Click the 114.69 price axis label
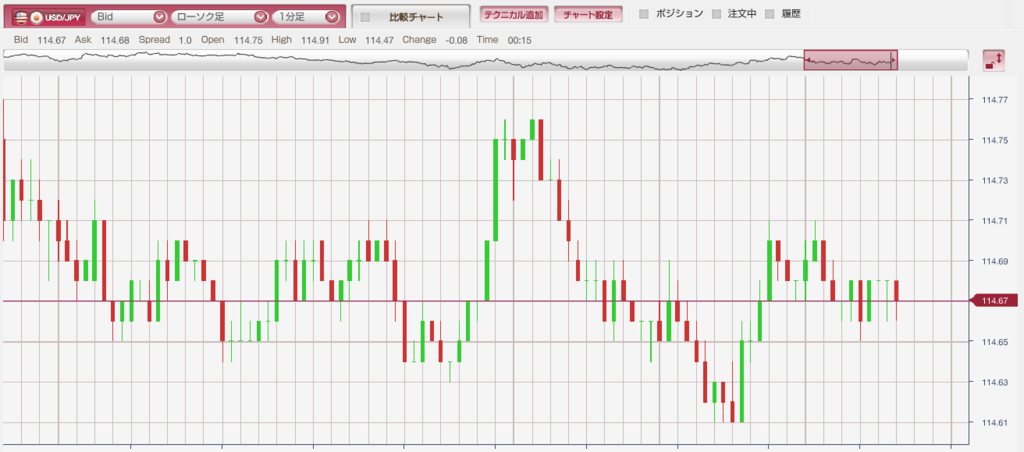This screenshot has width=1024, height=452. tap(995, 261)
